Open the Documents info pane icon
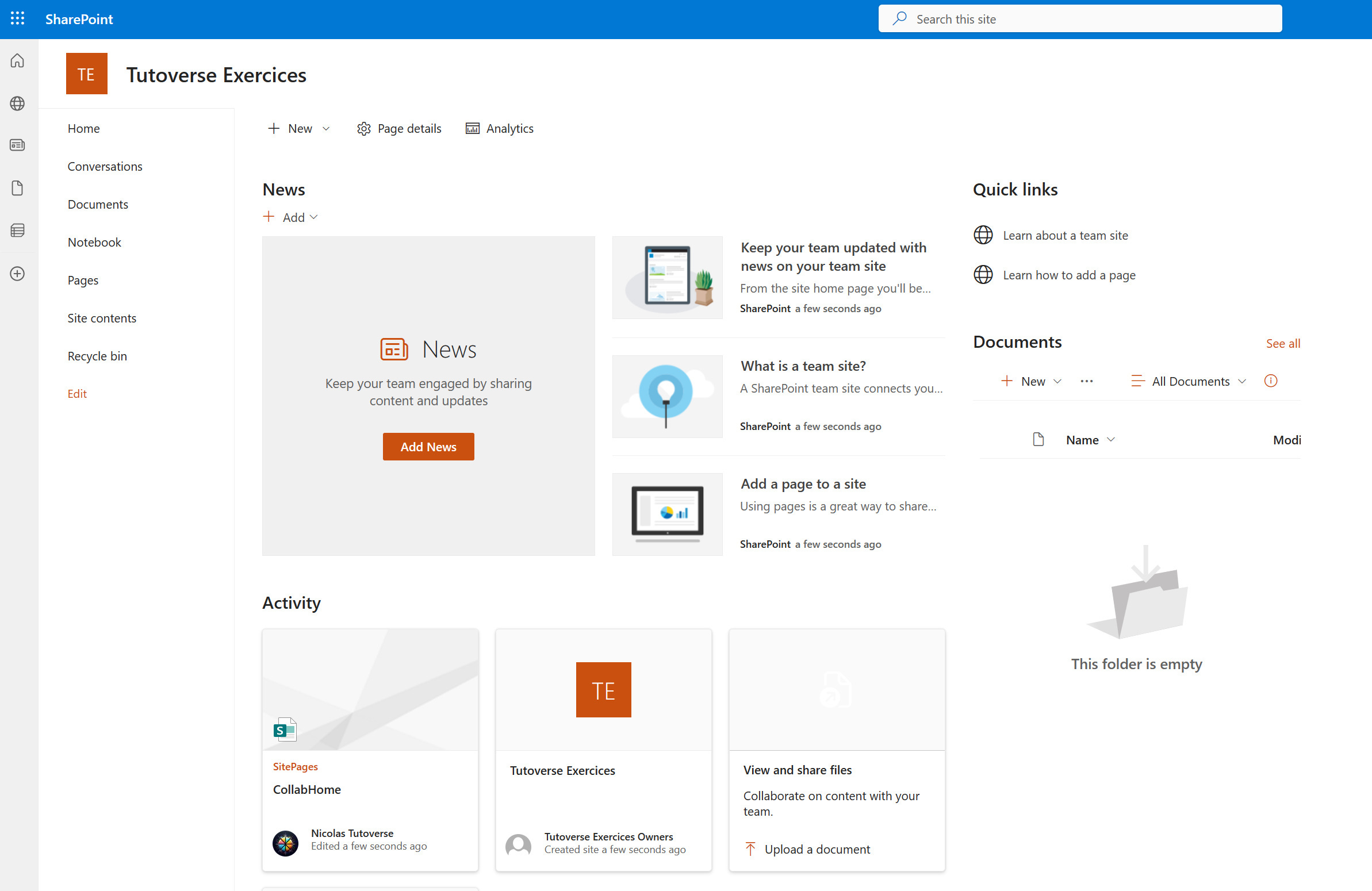1372x891 pixels. [x=1270, y=381]
